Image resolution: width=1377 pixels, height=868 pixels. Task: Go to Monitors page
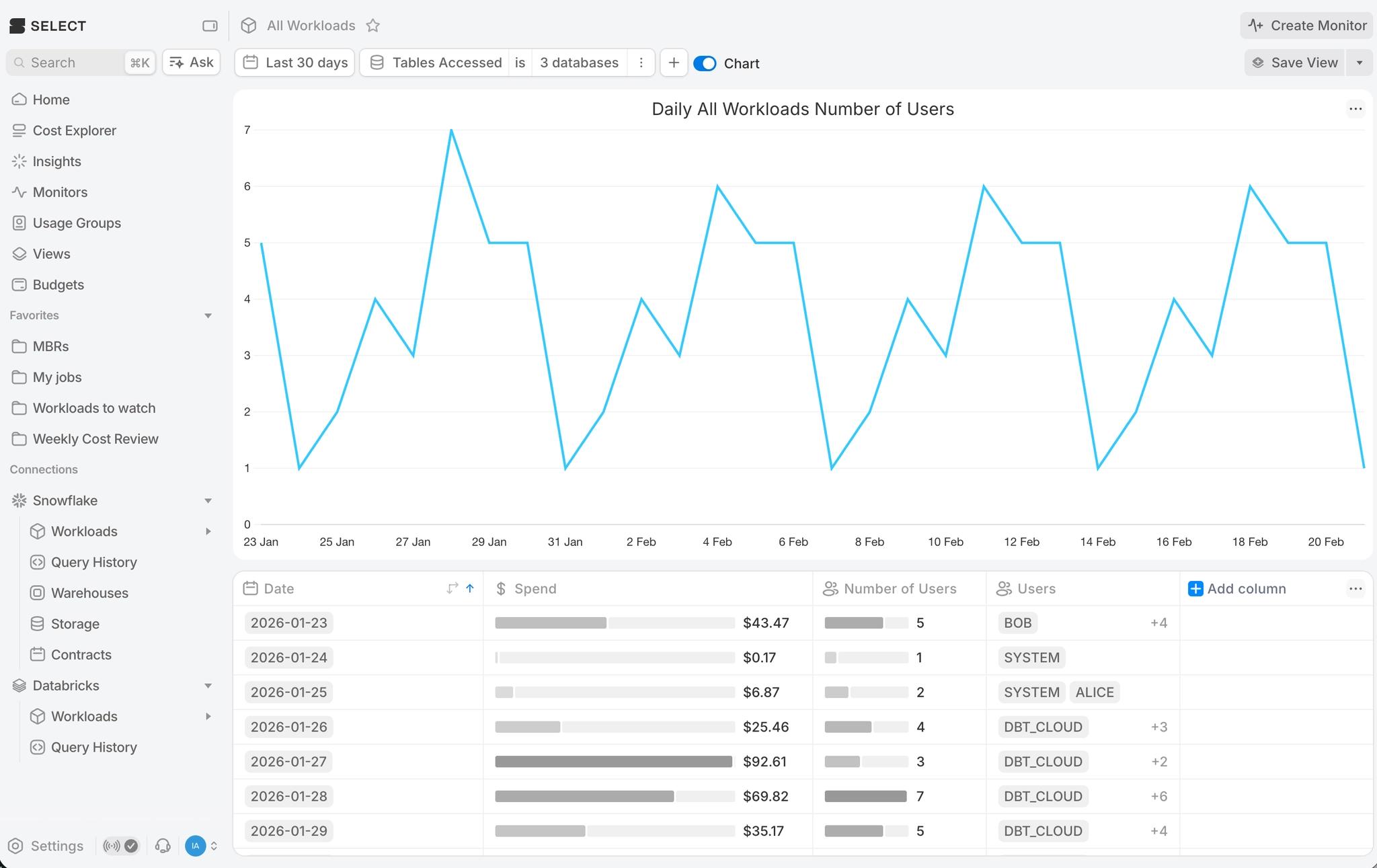click(x=60, y=192)
